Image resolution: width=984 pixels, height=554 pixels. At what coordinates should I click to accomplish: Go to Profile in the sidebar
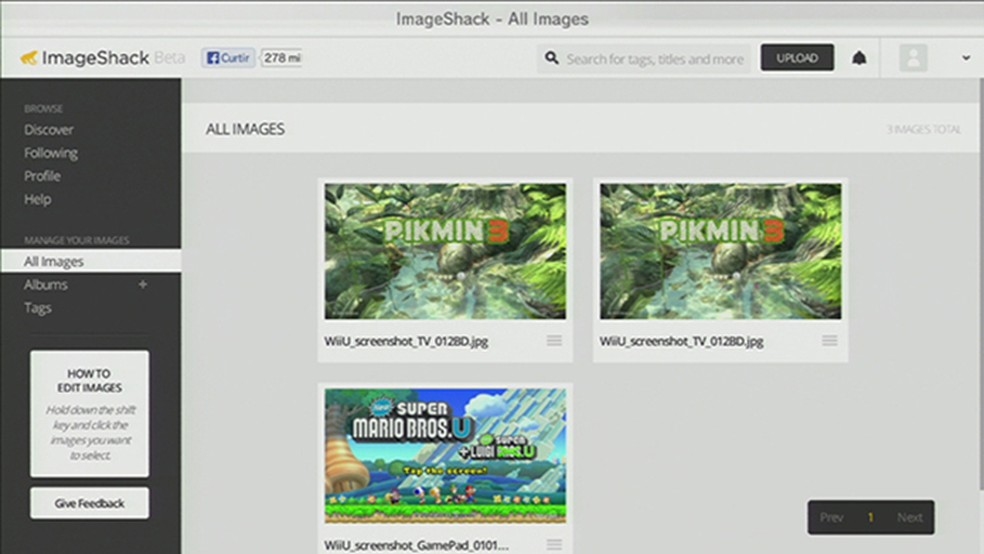point(42,176)
